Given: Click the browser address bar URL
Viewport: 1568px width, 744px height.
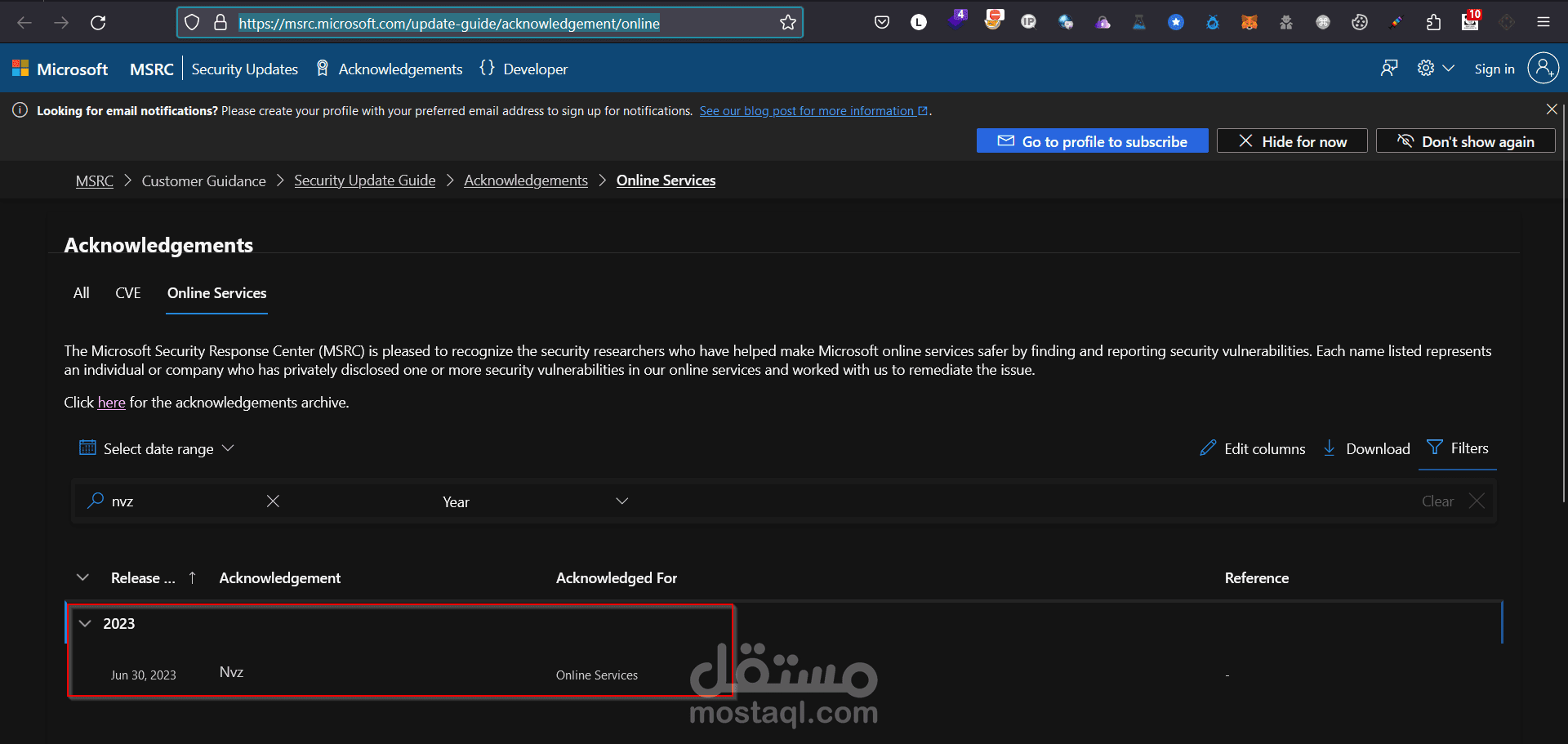Looking at the screenshot, I should 449,23.
